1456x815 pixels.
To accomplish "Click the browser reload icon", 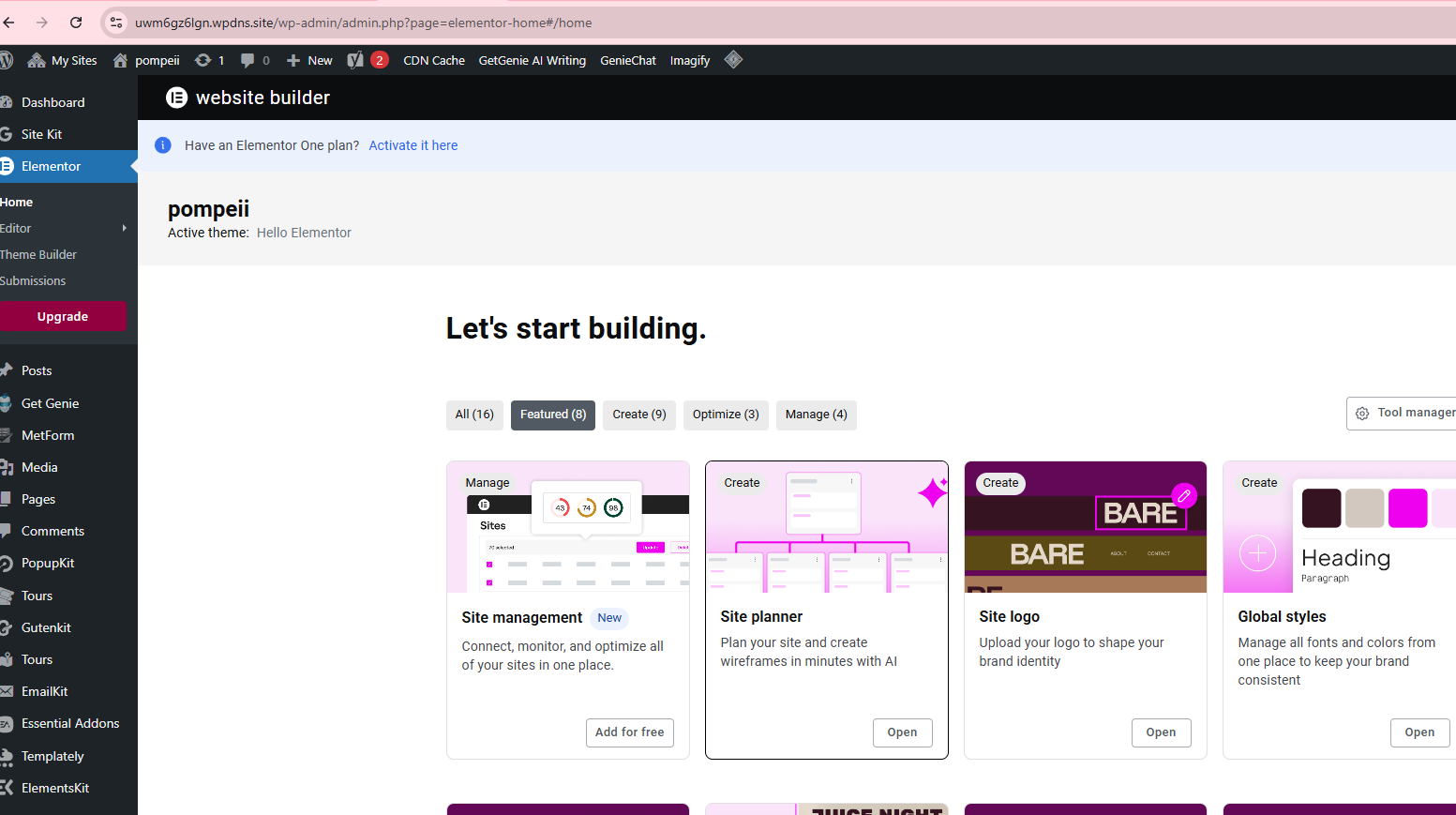I will click(x=76, y=23).
